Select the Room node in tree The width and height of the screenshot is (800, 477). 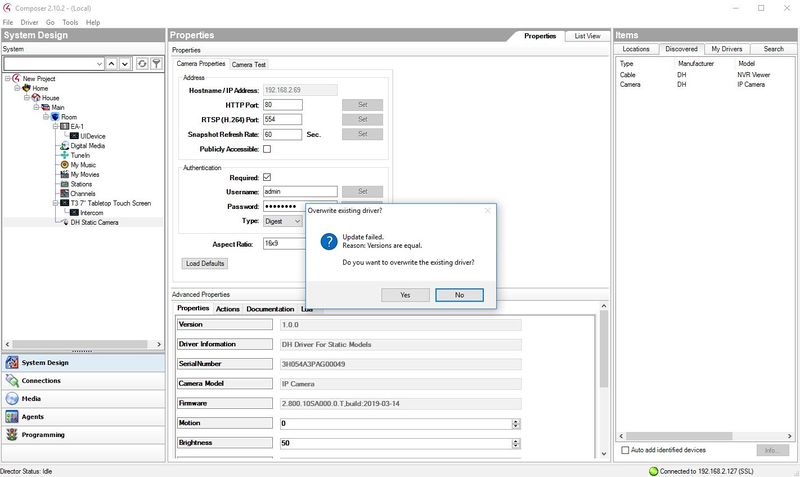point(69,117)
